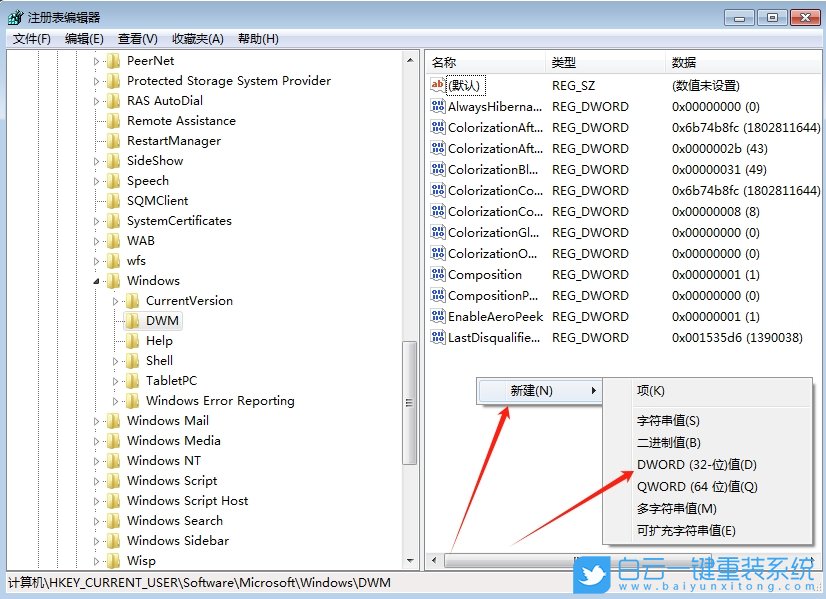Click the 类型 column header

coord(565,61)
